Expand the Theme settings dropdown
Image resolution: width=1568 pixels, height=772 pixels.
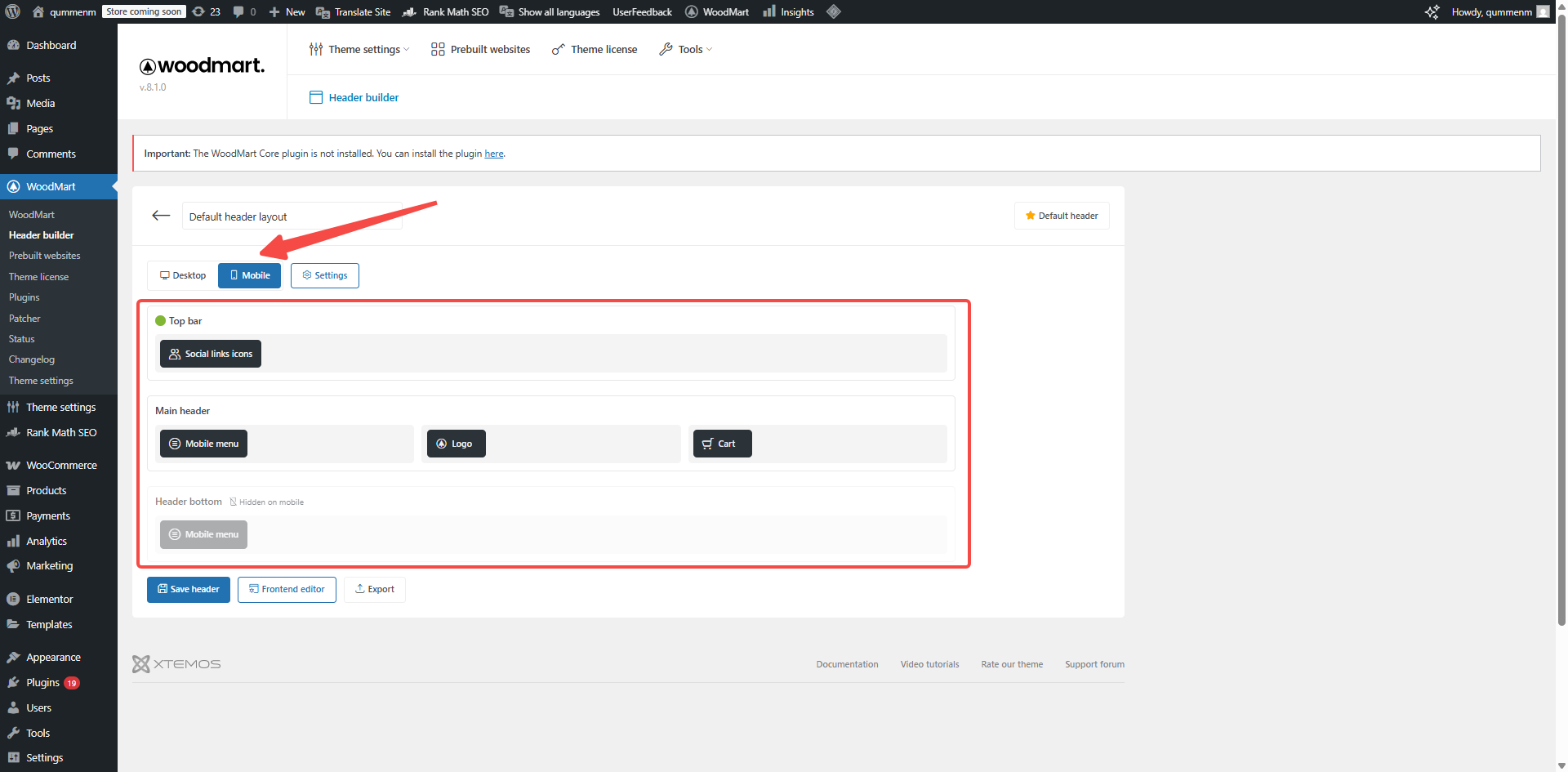(x=359, y=49)
